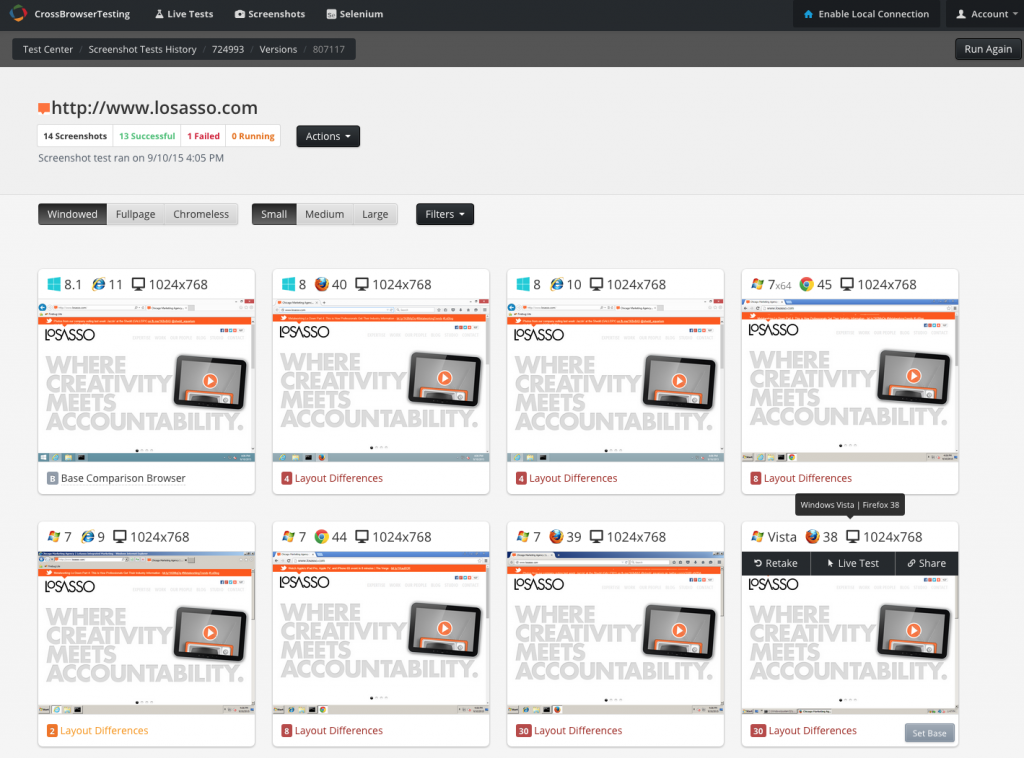Click Enable Local Connection button
This screenshot has height=758, width=1024.
866,14
